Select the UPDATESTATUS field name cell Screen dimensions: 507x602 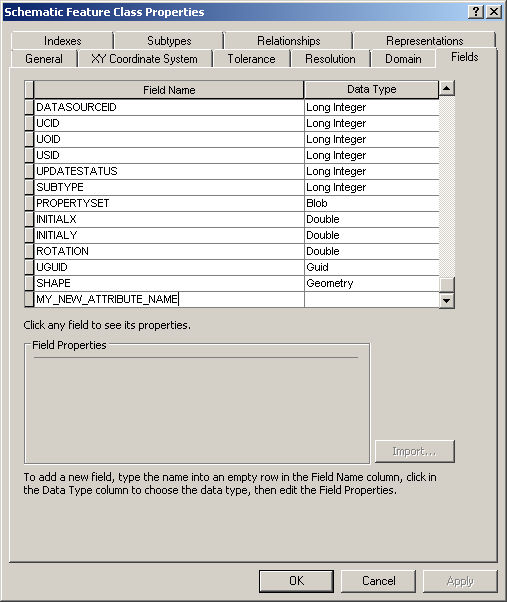[x=169, y=171]
